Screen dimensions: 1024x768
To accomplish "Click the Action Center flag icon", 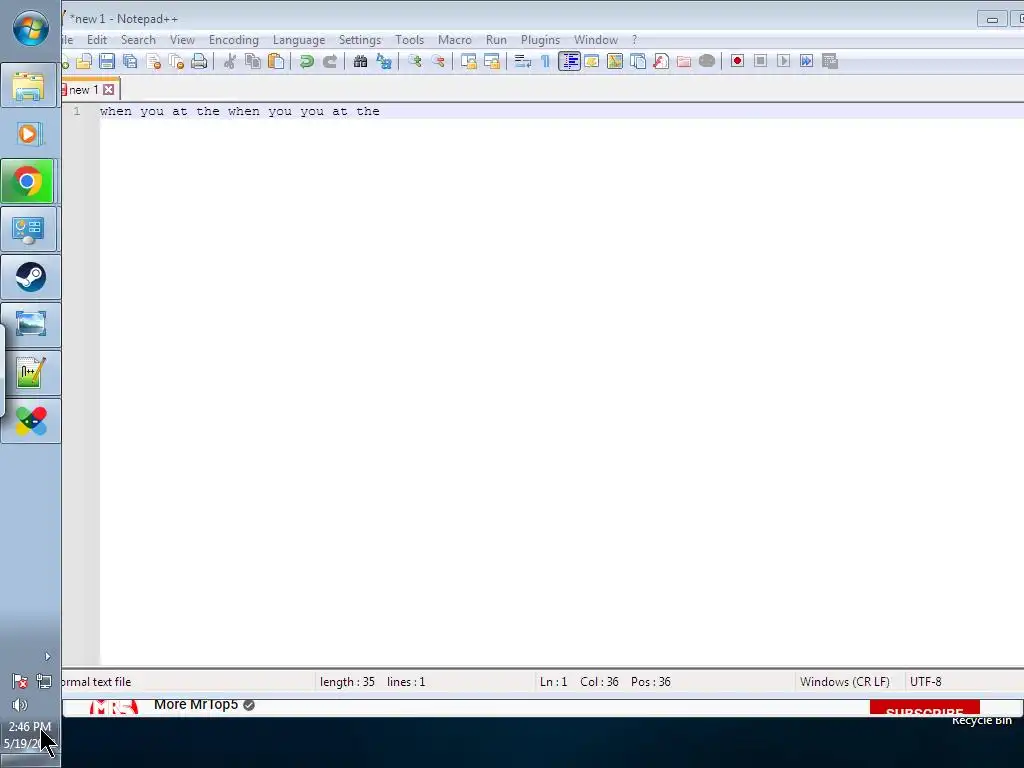I will click(20, 682).
